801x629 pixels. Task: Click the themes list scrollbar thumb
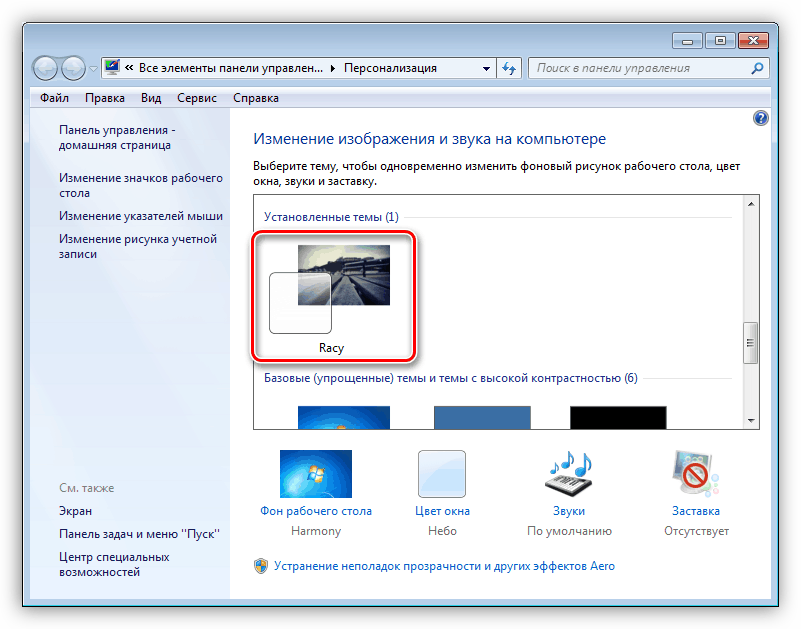coord(750,343)
